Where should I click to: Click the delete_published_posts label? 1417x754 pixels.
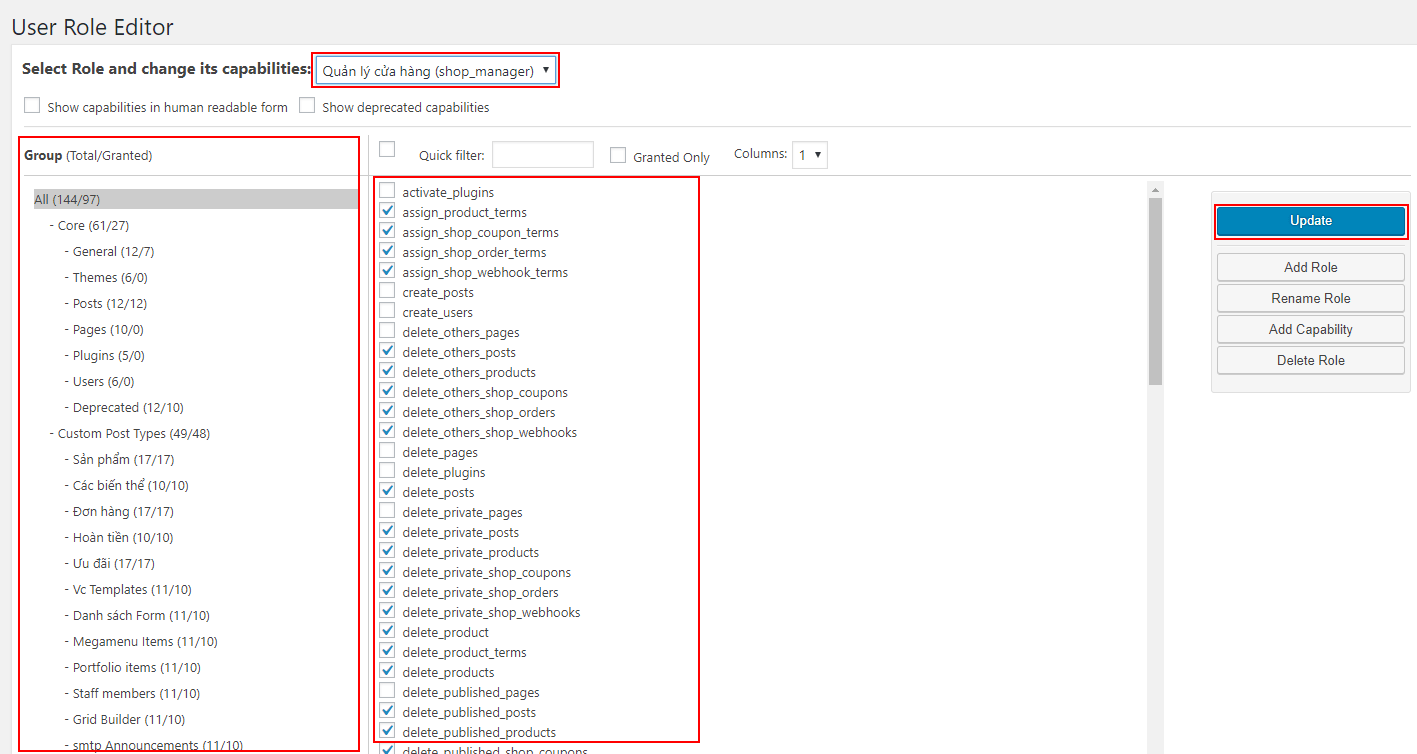tap(469, 712)
